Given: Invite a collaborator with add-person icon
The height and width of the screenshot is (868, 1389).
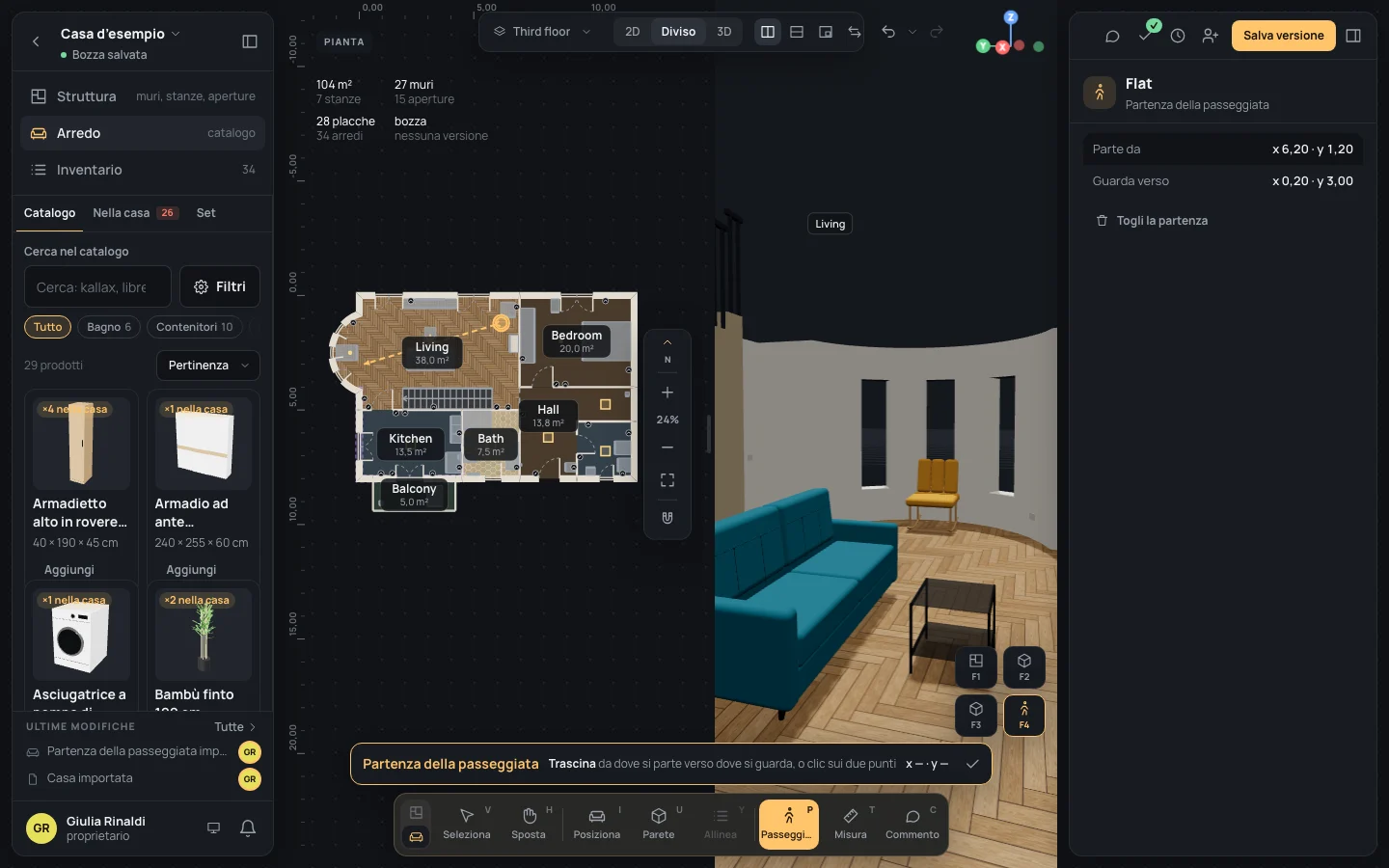Looking at the screenshot, I should pos(1211,36).
